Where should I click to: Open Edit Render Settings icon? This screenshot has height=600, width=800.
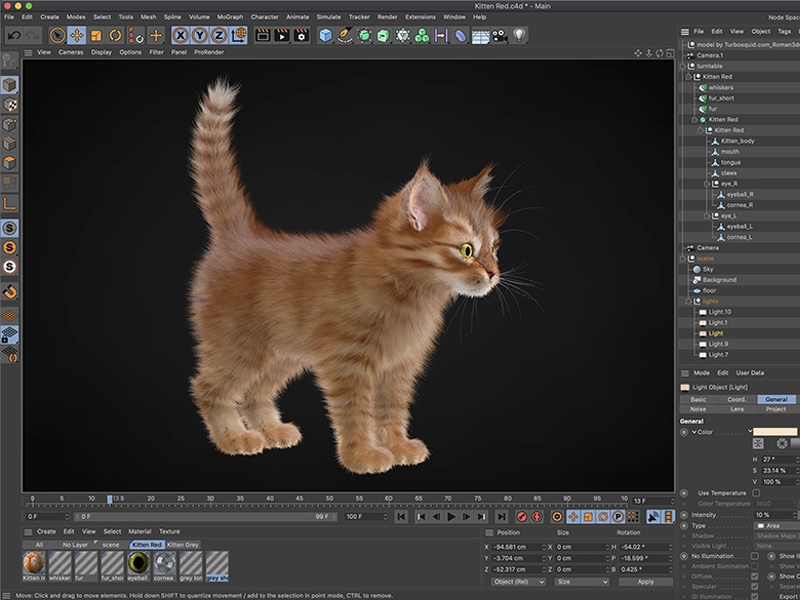pyautogui.click(x=301, y=35)
